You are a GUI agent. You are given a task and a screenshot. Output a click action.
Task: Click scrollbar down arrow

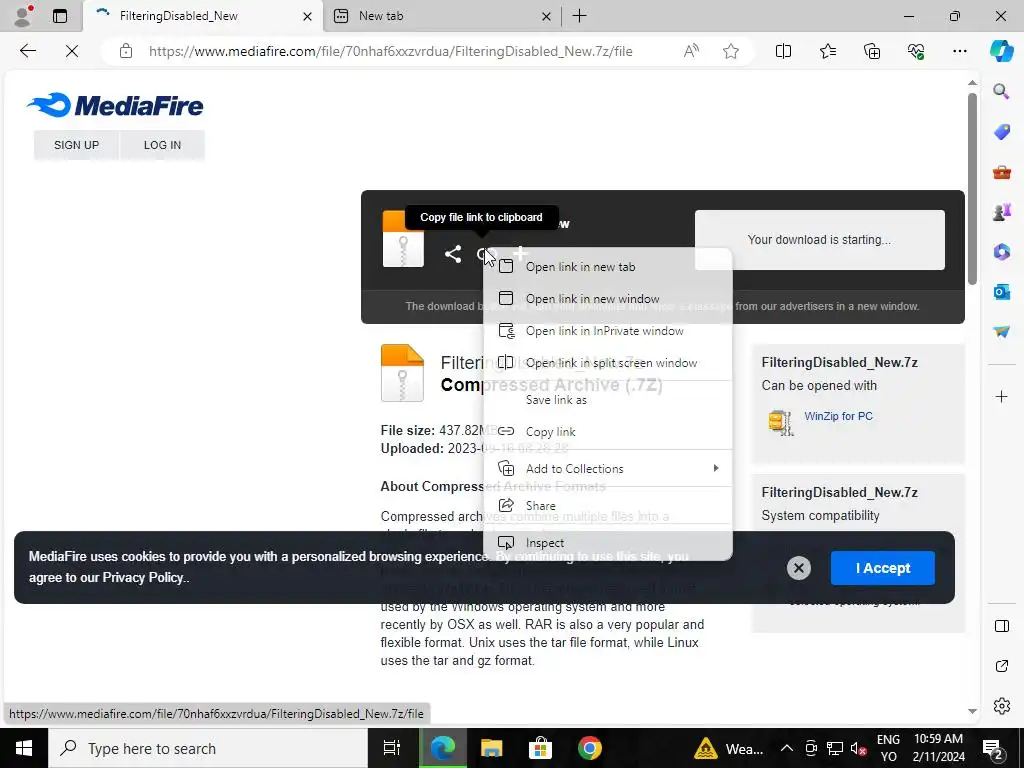pyautogui.click(x=972, y=711)
